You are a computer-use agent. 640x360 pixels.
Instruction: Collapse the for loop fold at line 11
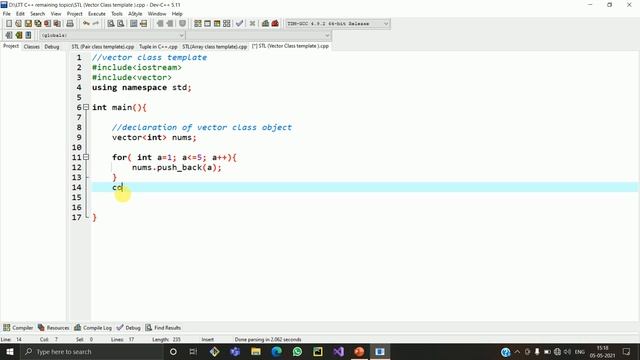86,157
